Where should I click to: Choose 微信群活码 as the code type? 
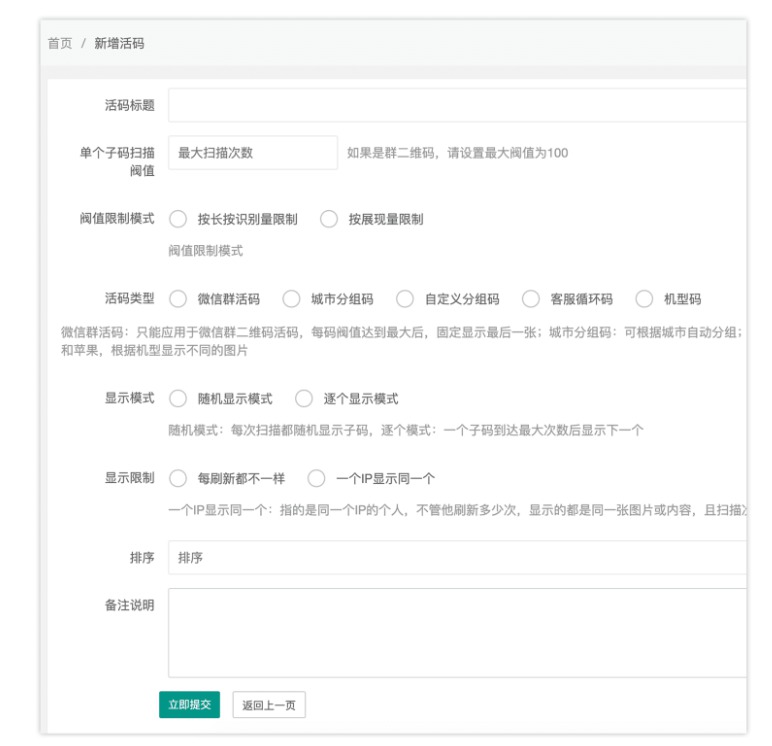click(x=178, y=298)
